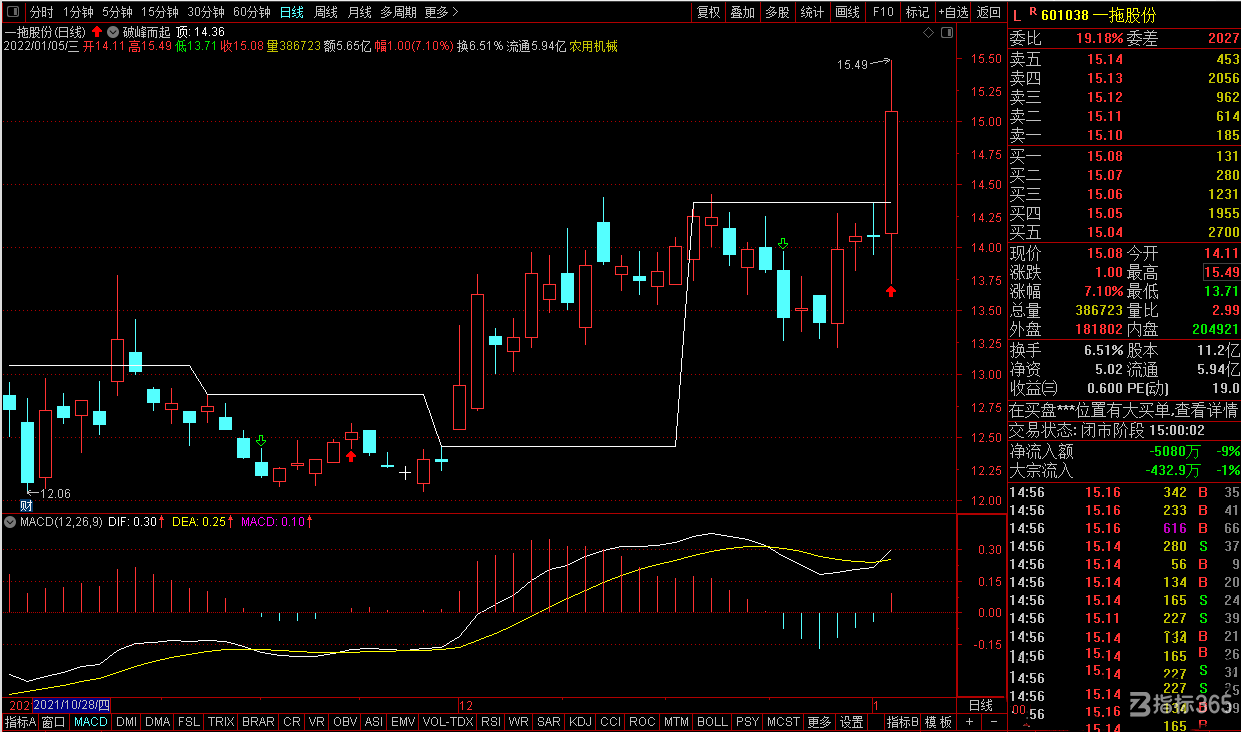This screenshot has width=1241, height=732.
Task: Select the DMA indicator tab
Action: [158, 722]
